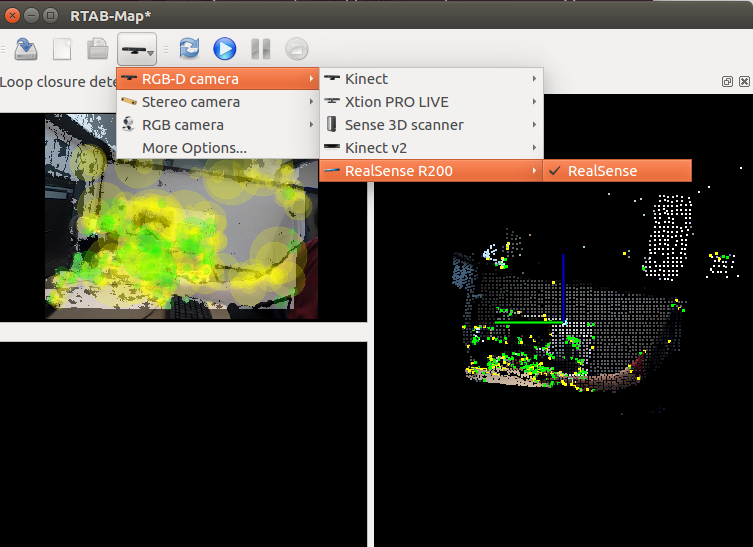Click the new database page icon
Image resolution: width=753 pixels, height=547 pixels.
point(62,48)
